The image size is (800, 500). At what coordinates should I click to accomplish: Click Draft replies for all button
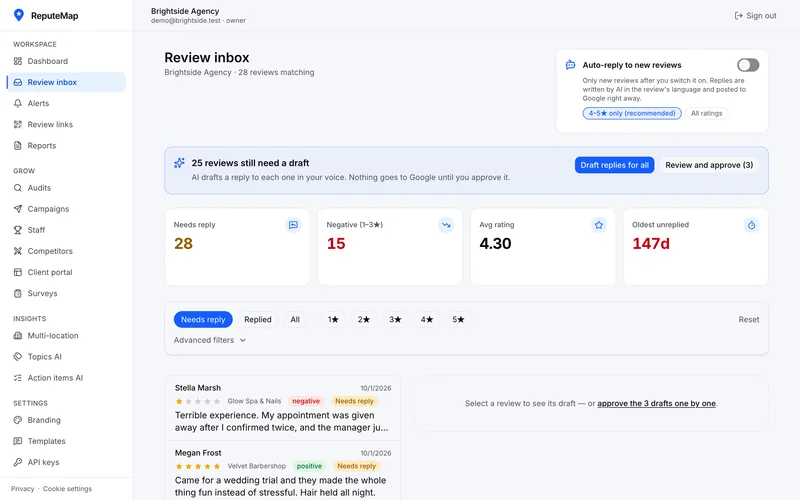pos(614,165)
